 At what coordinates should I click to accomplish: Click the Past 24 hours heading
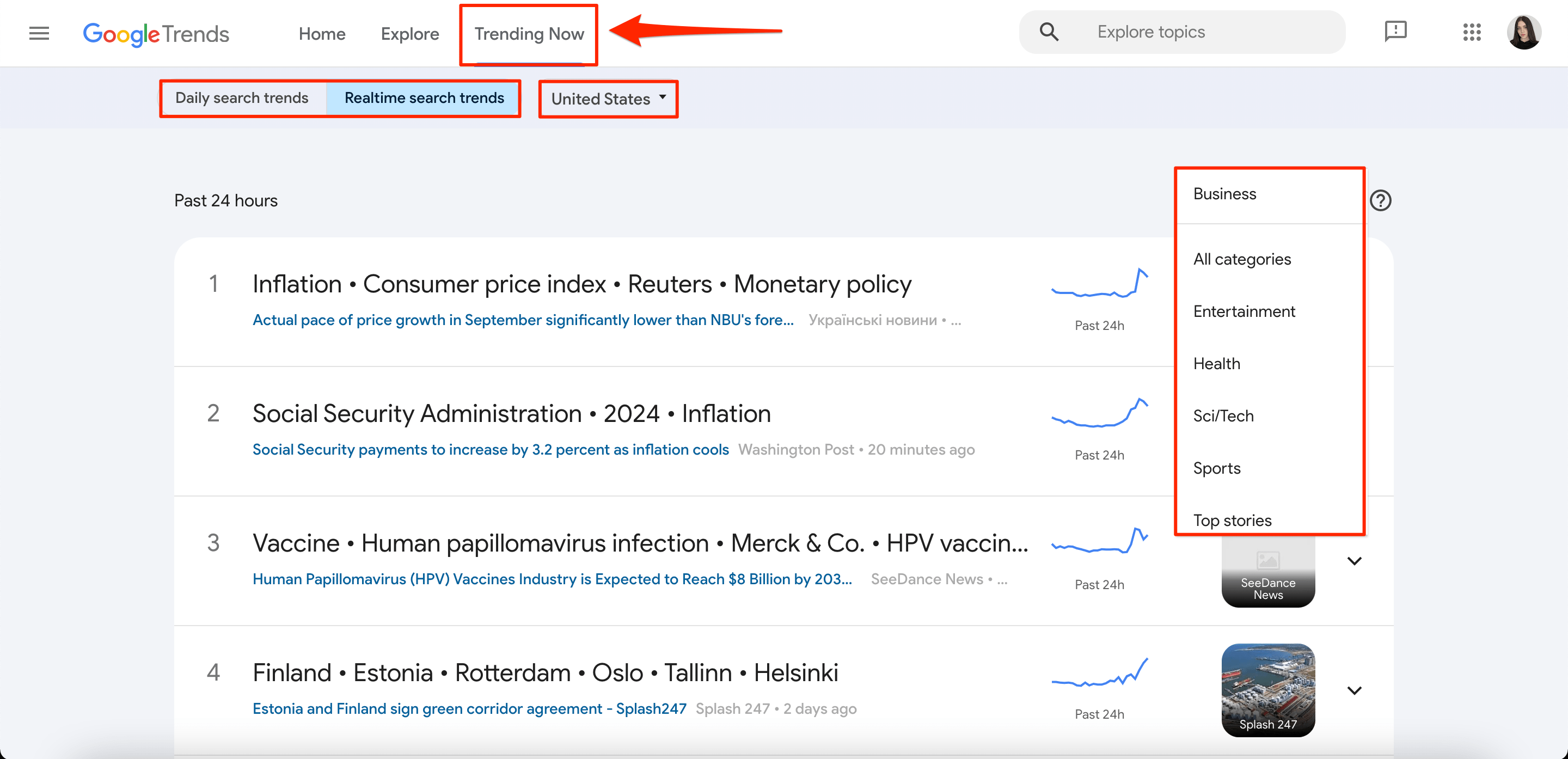tap(226, 201)
